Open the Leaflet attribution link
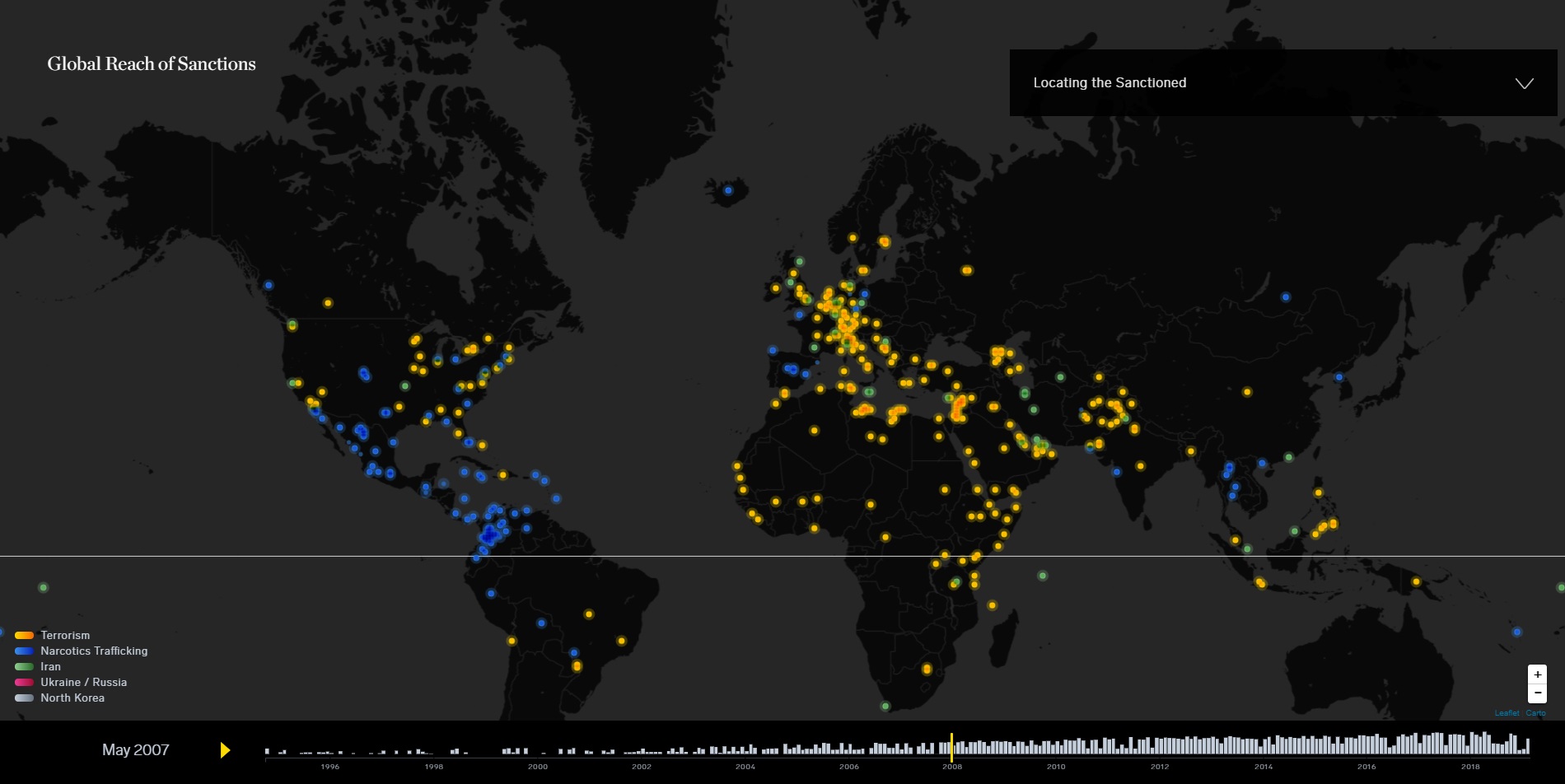Viewport: 1565px width, 784px height. point(1507,713)
